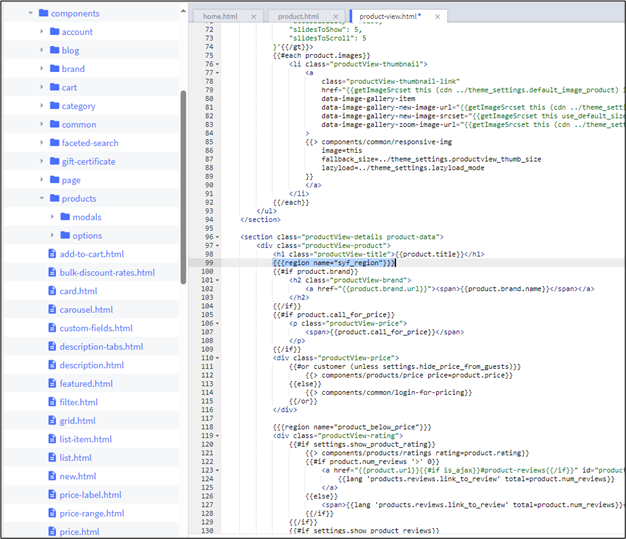This screenshot has height=539, width=626.
Task: Click the faceted-search folder icon
Action: tap(54, 143)
